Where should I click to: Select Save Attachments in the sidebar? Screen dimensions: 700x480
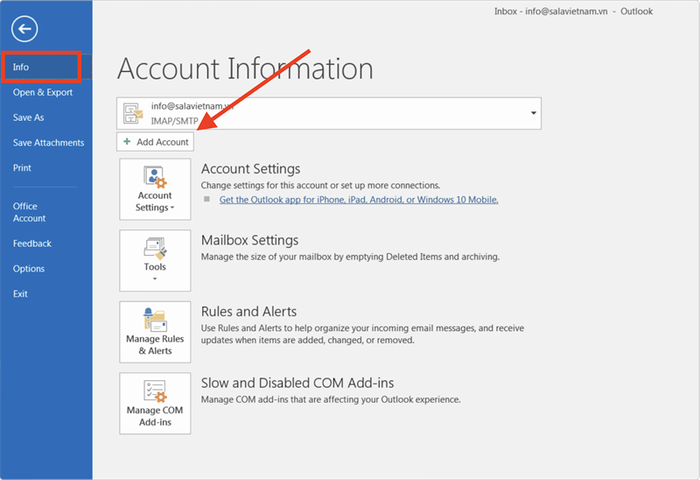tap(49, 142)
